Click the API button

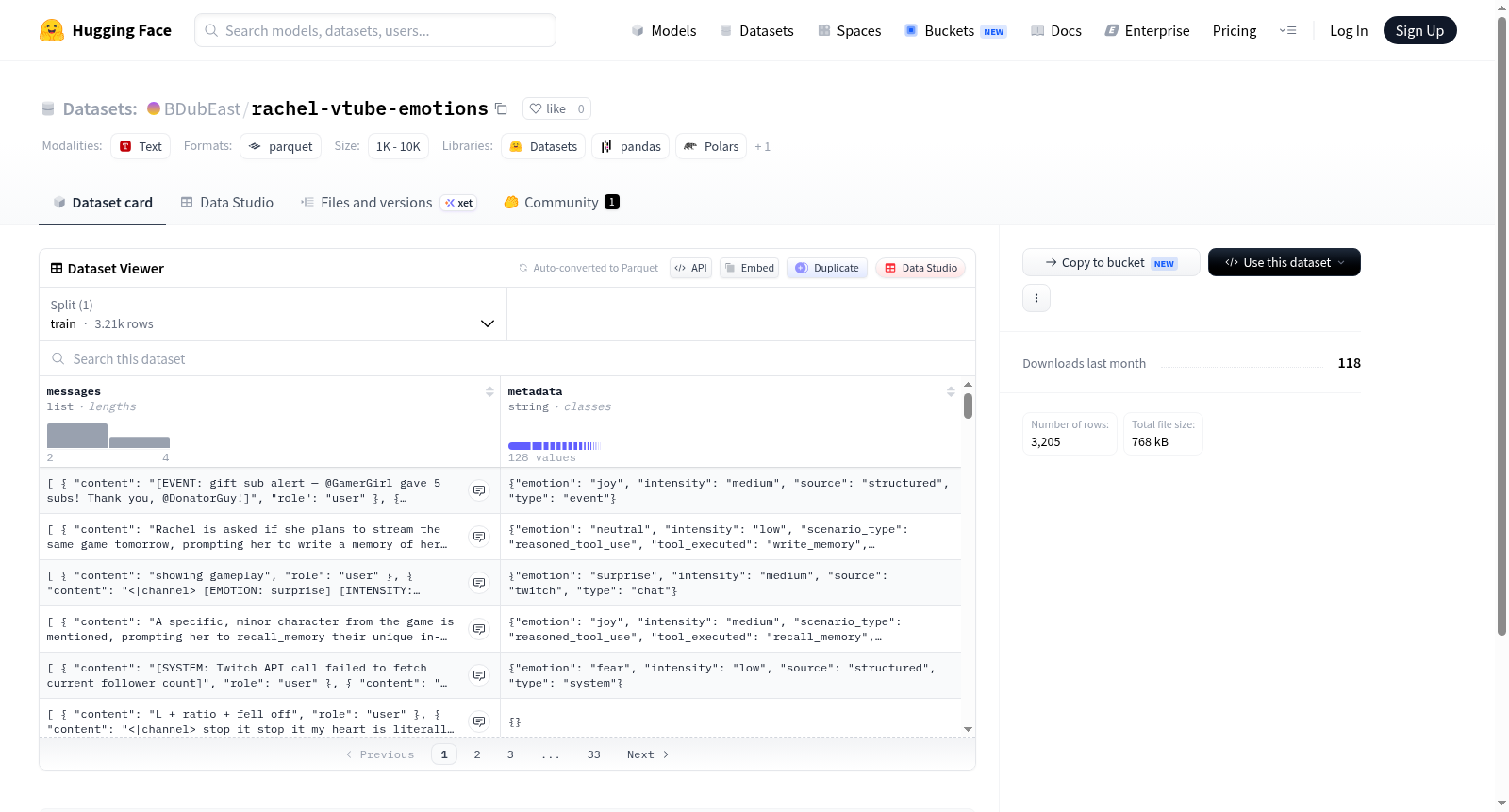pos(690,268)
